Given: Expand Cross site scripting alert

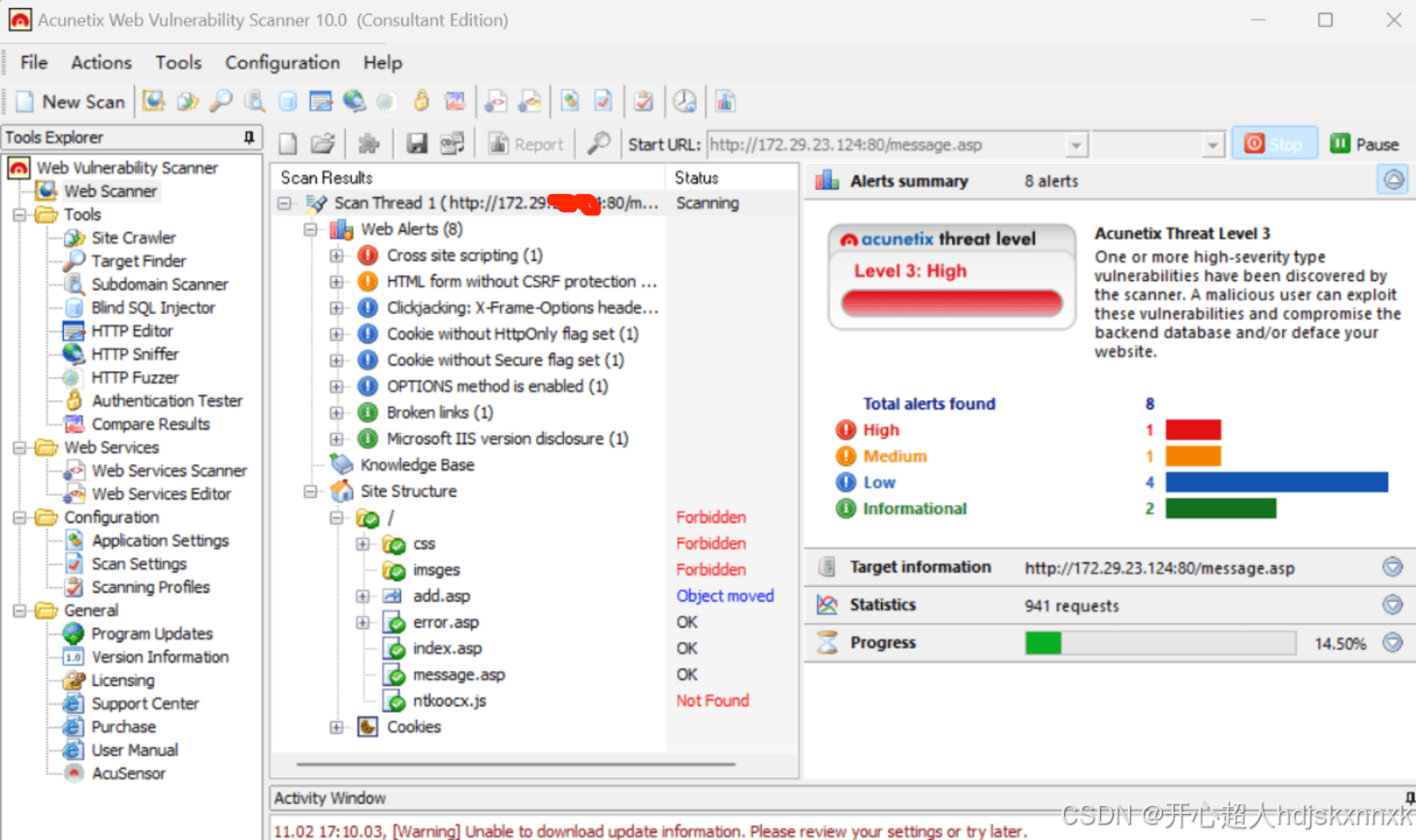Looking at the screenshot, I should pos(336,256).
